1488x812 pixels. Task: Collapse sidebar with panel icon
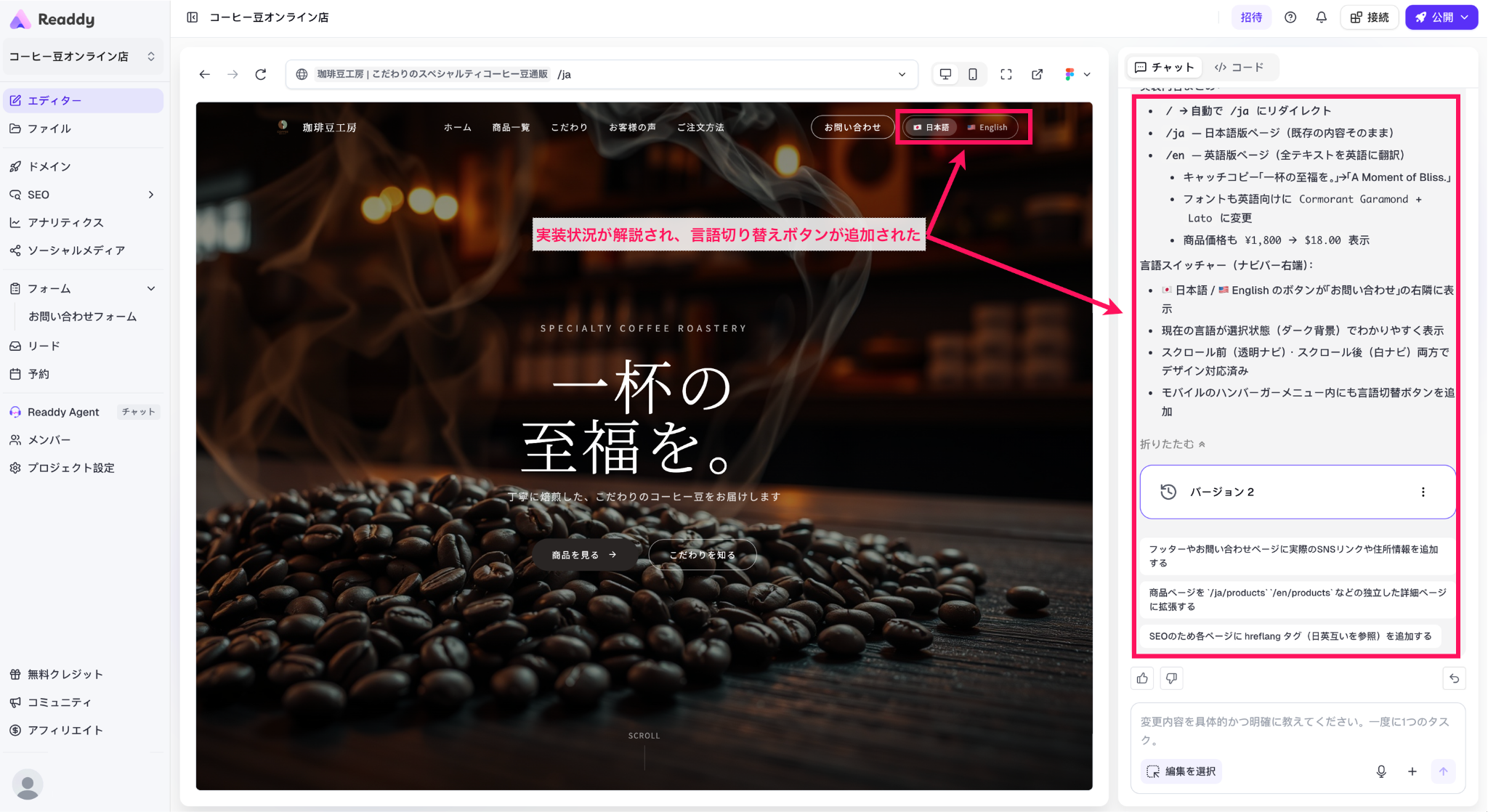coord(192,17)
